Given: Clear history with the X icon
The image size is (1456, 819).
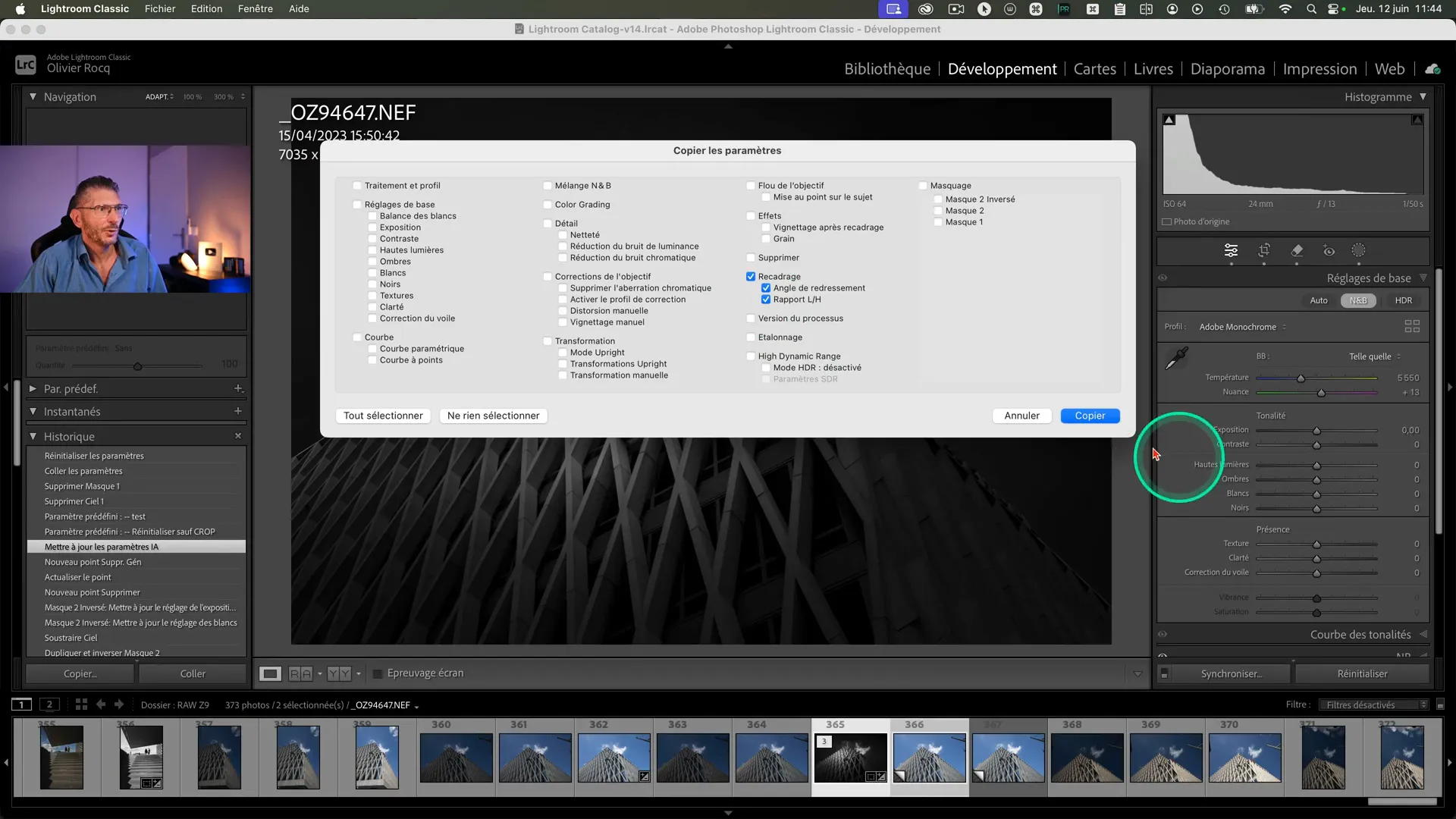Looking at the screenshot, I should click(x=238, y=436).
